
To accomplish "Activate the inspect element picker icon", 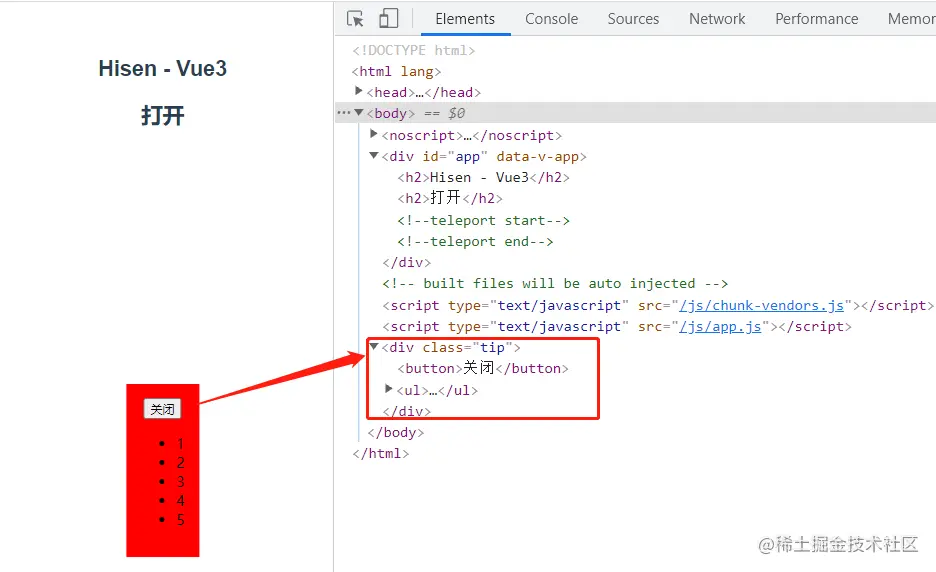I will [x=355, y=19].
